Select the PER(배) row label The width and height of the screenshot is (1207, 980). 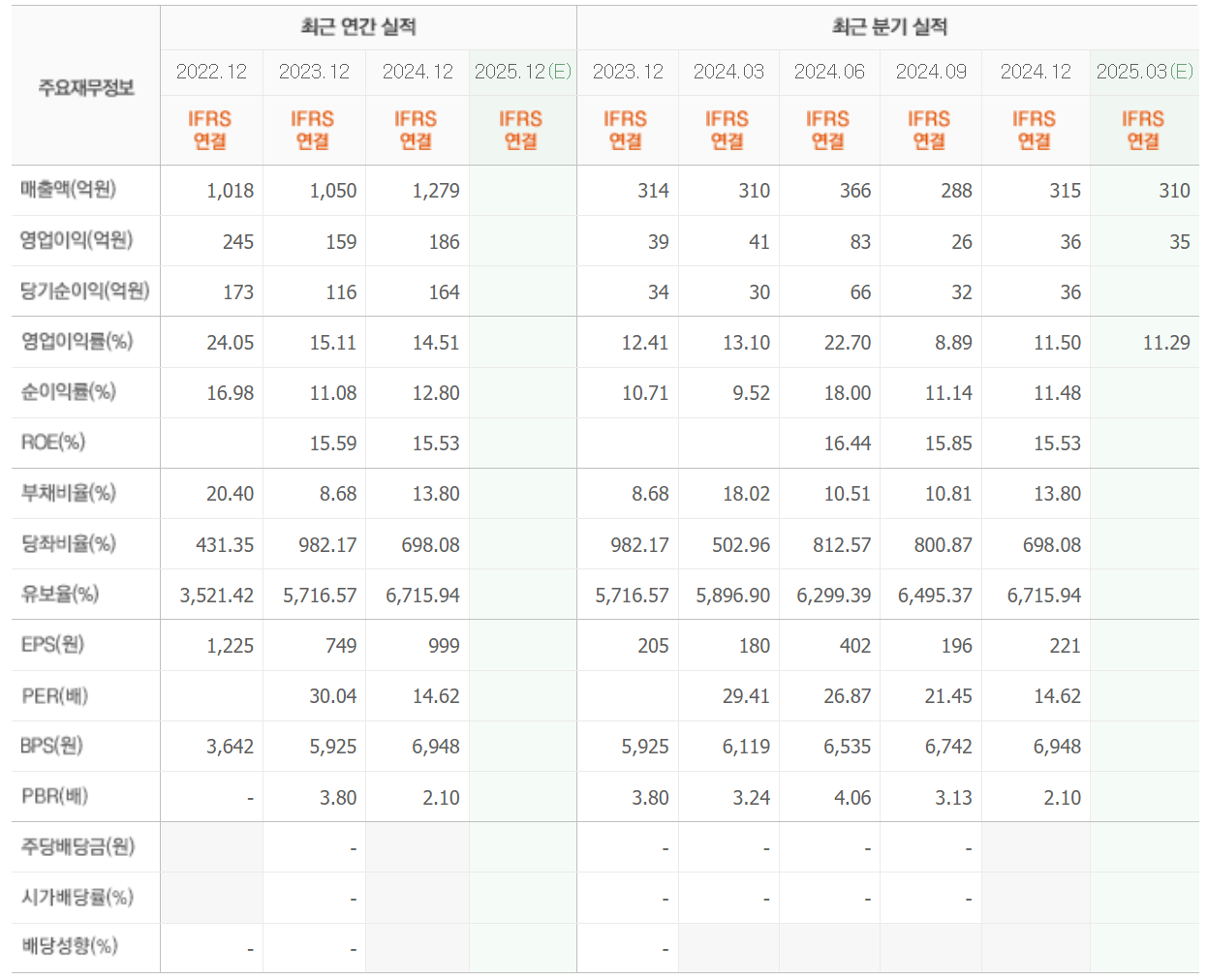[55, 695]
